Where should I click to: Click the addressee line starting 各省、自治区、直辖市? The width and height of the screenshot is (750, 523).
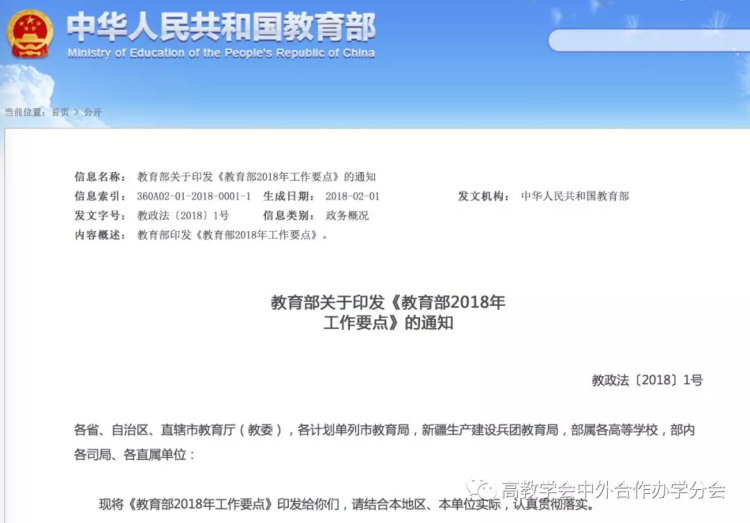click(x=384, y=430)
